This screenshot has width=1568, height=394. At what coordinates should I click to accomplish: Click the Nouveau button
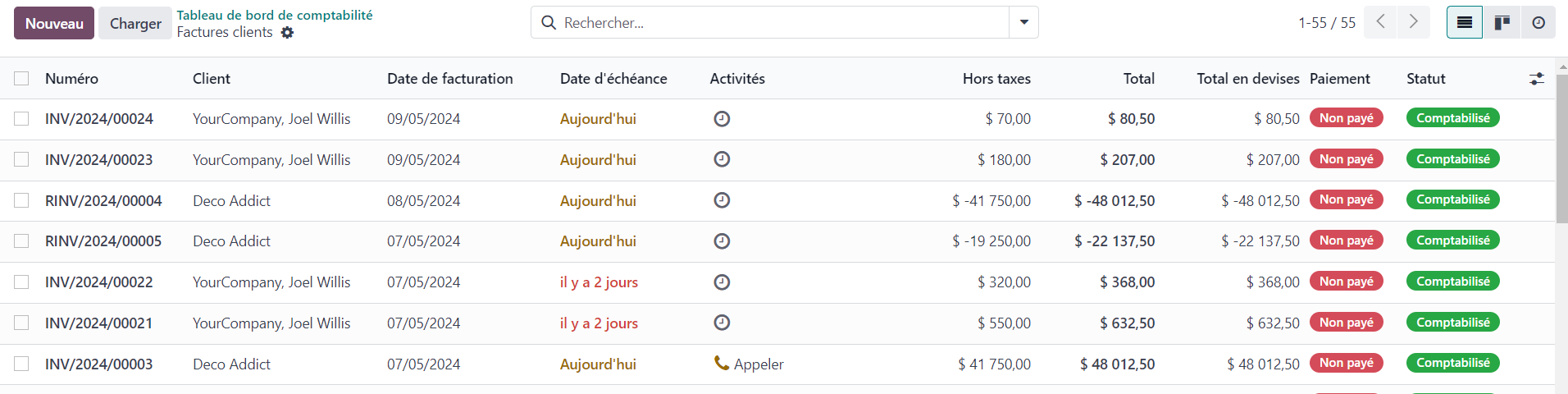pyautogui.click(x=54, y=23)
